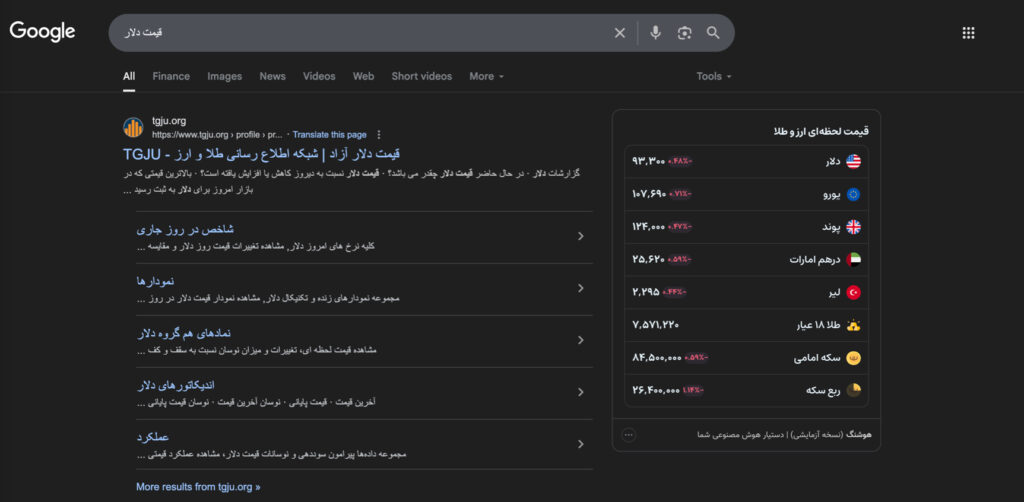Switch to the Web tab
This screenshot has height=502, width=1024.
[363, 76]
